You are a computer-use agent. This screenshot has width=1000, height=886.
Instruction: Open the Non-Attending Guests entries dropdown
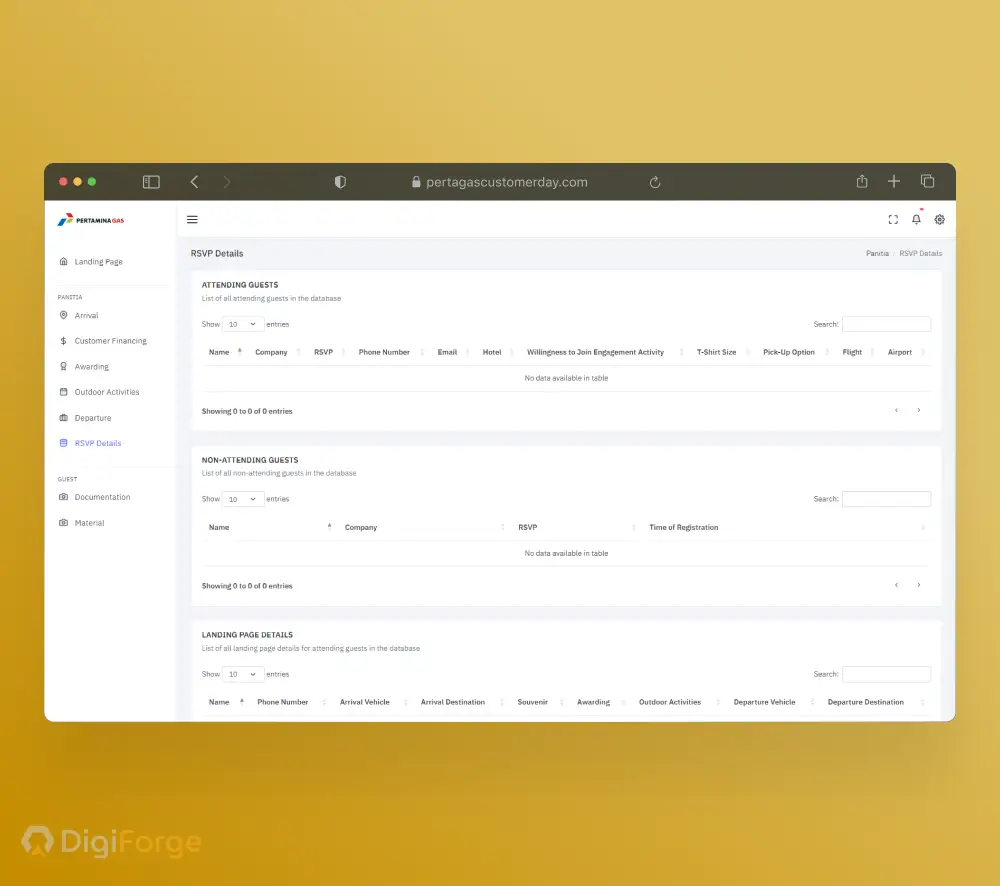[x=243, y=499]
